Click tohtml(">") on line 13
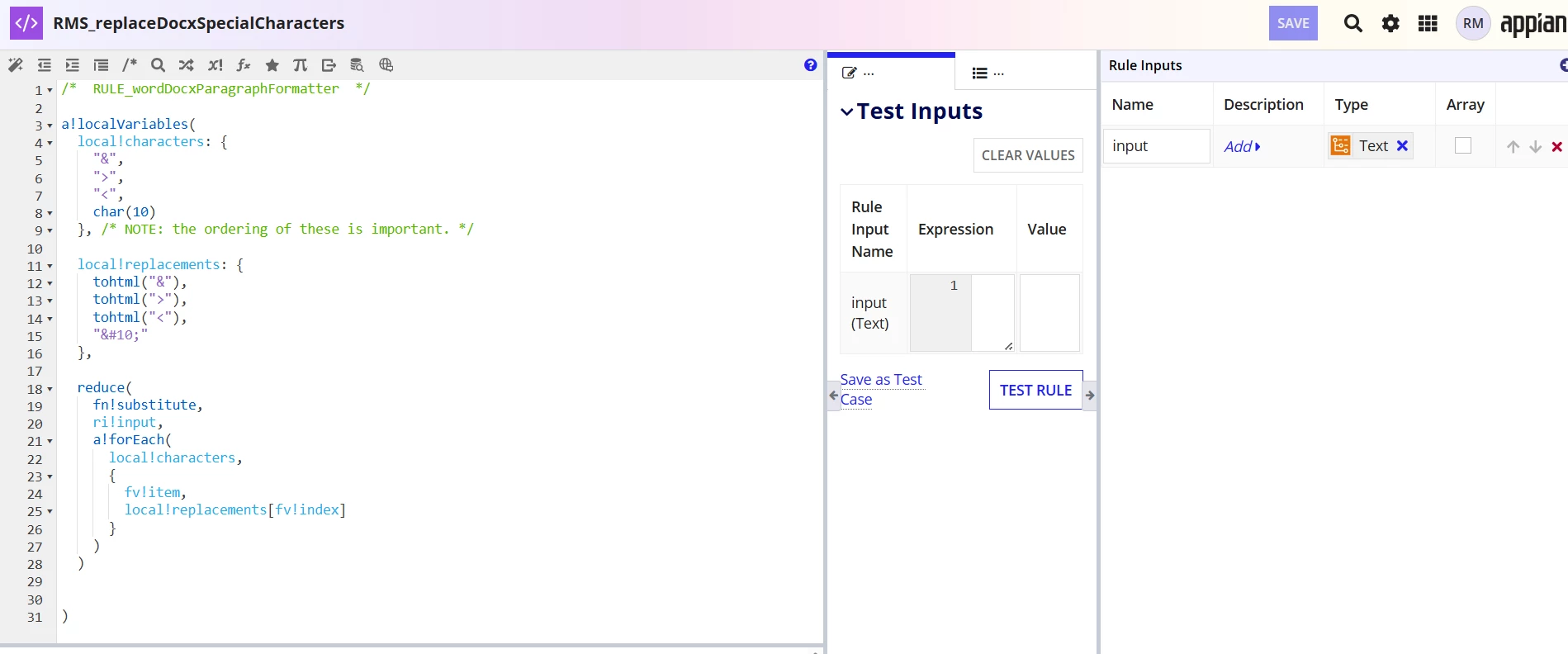Image resolution: width=1568 pixels, height=654 pixels. [x=136, y=299]
